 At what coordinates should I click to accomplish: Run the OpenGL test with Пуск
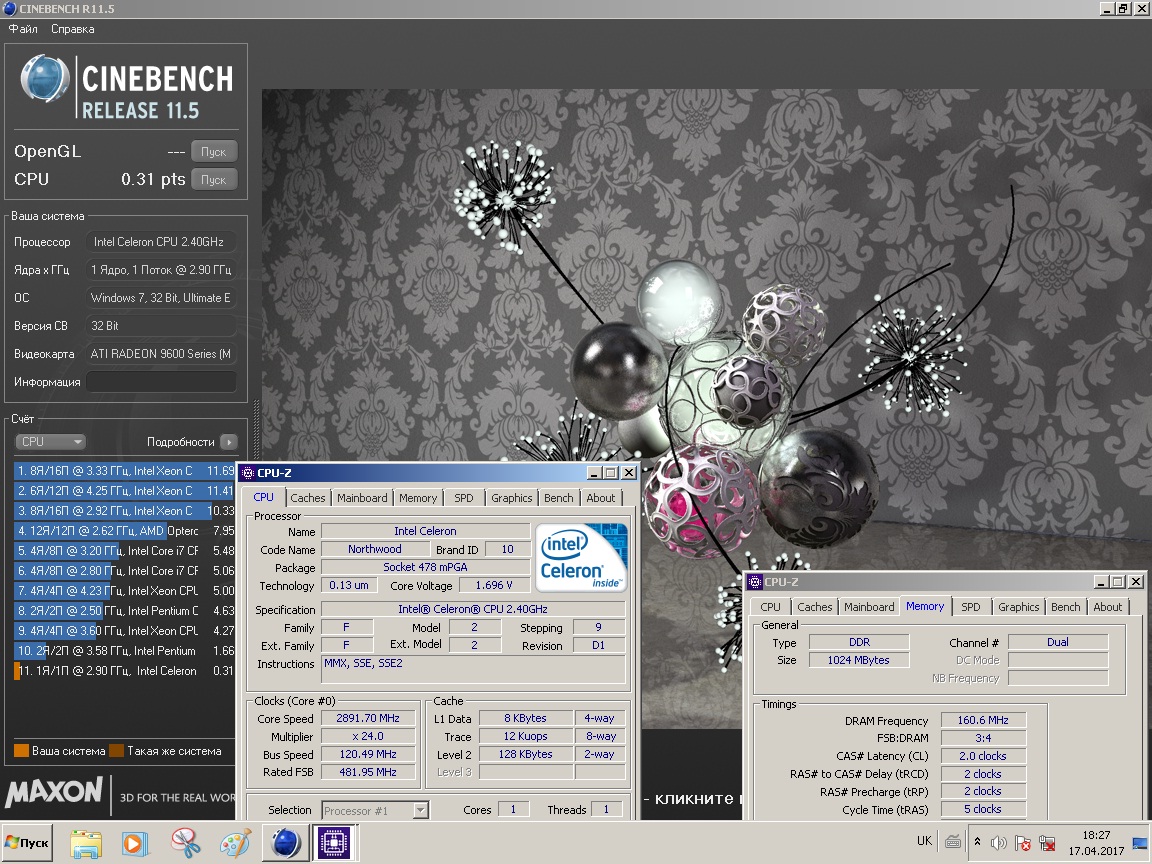click(x=214, y=151)
